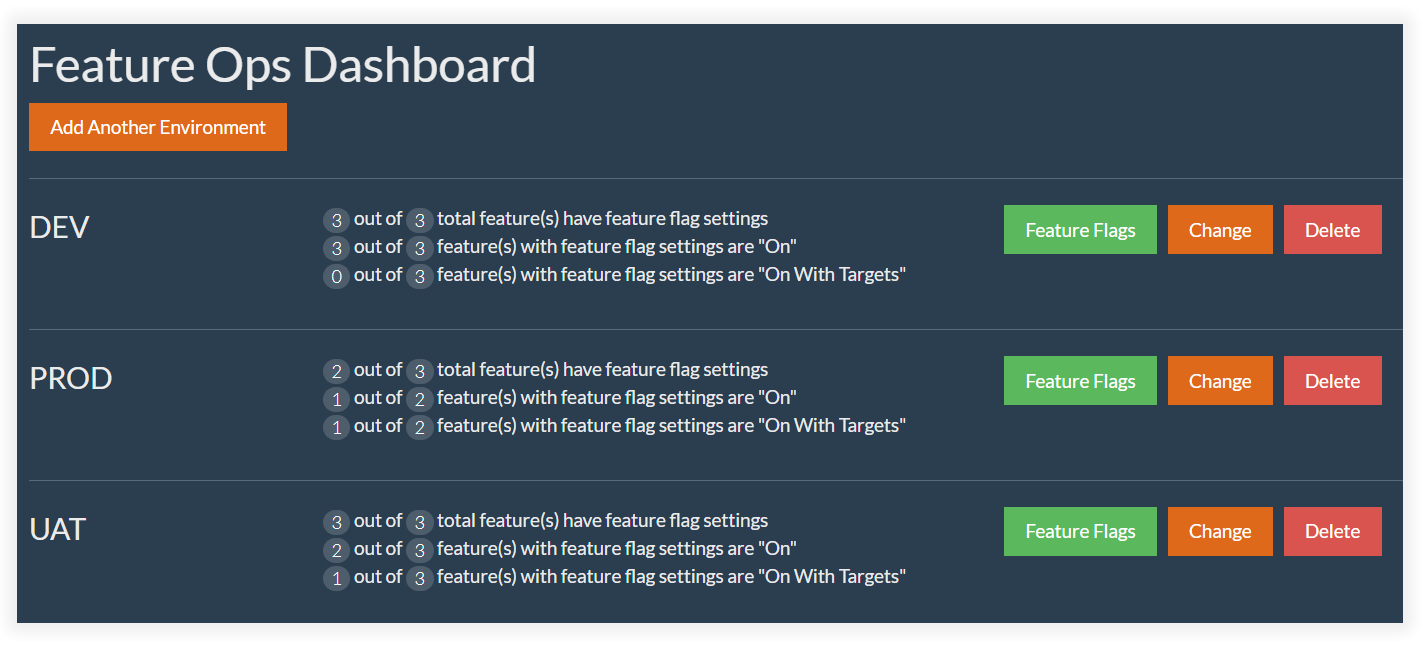Delete the UAT environment
This screenshot has width=1423, height=646.
click(1332, 531)
